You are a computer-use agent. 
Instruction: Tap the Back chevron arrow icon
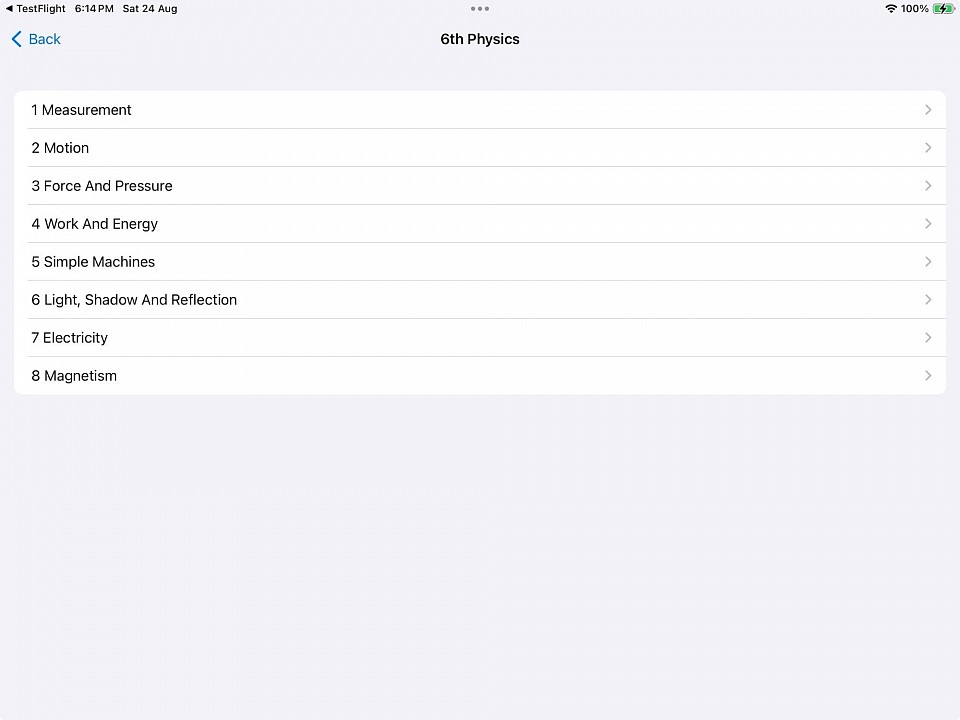[17, 39]
